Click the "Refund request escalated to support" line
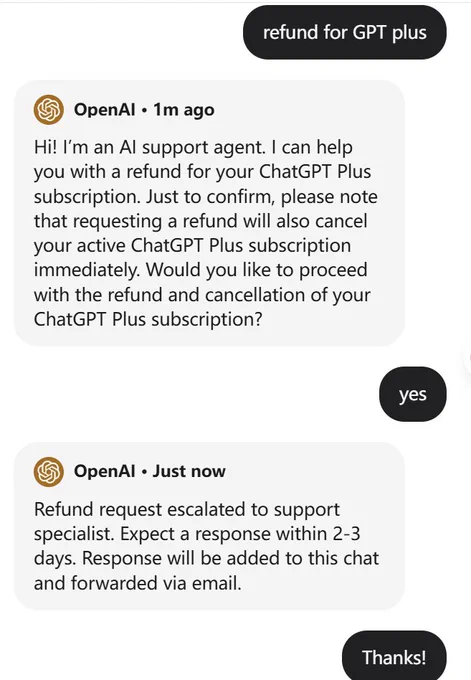471x680 pixels. click(187, 509)
